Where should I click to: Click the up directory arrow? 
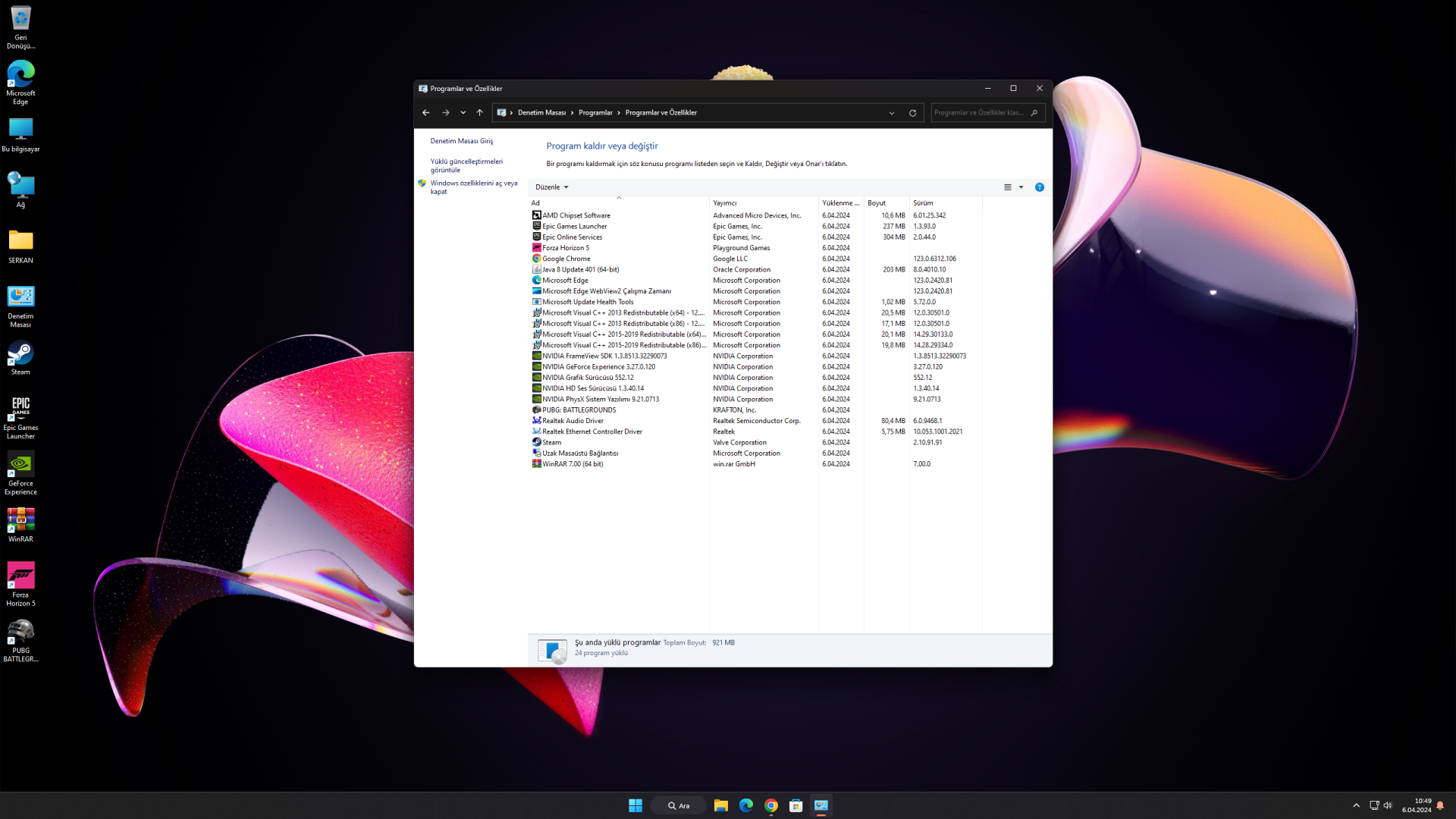[480, 113]
